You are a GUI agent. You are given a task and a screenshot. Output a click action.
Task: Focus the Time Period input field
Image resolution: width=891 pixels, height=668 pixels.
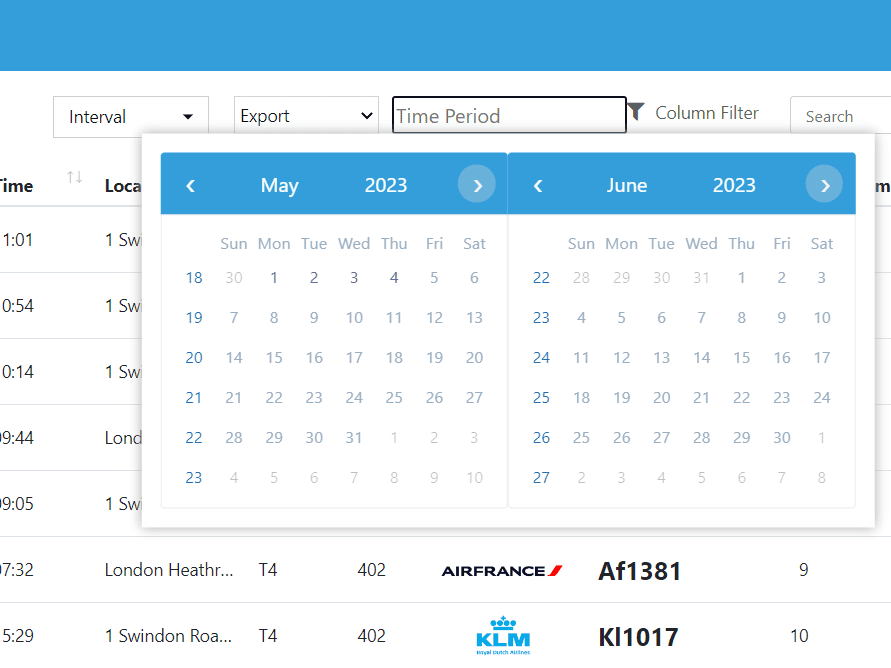(x=508, y=116)
